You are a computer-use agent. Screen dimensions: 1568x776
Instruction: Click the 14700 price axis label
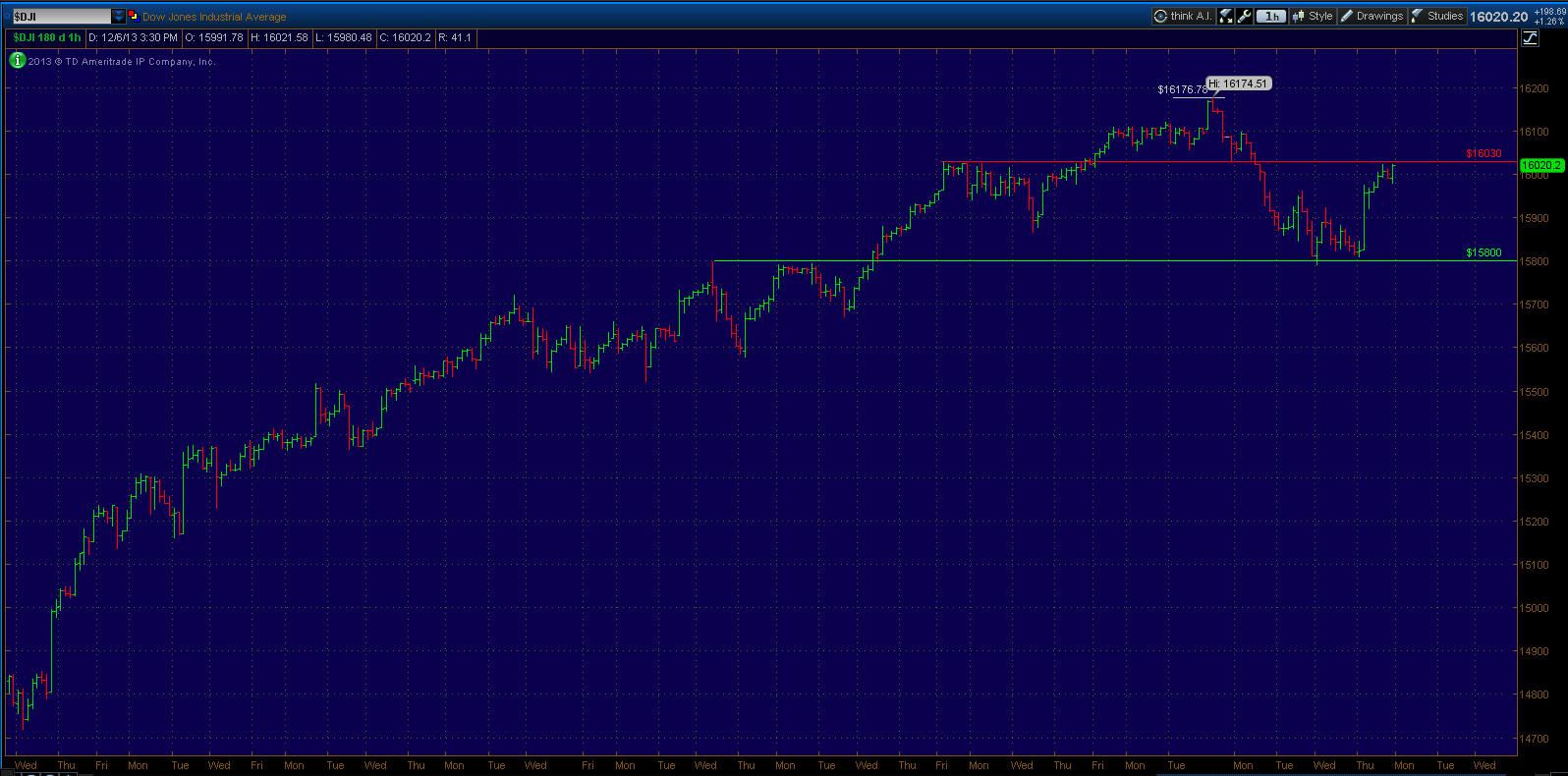point(1535,739)
